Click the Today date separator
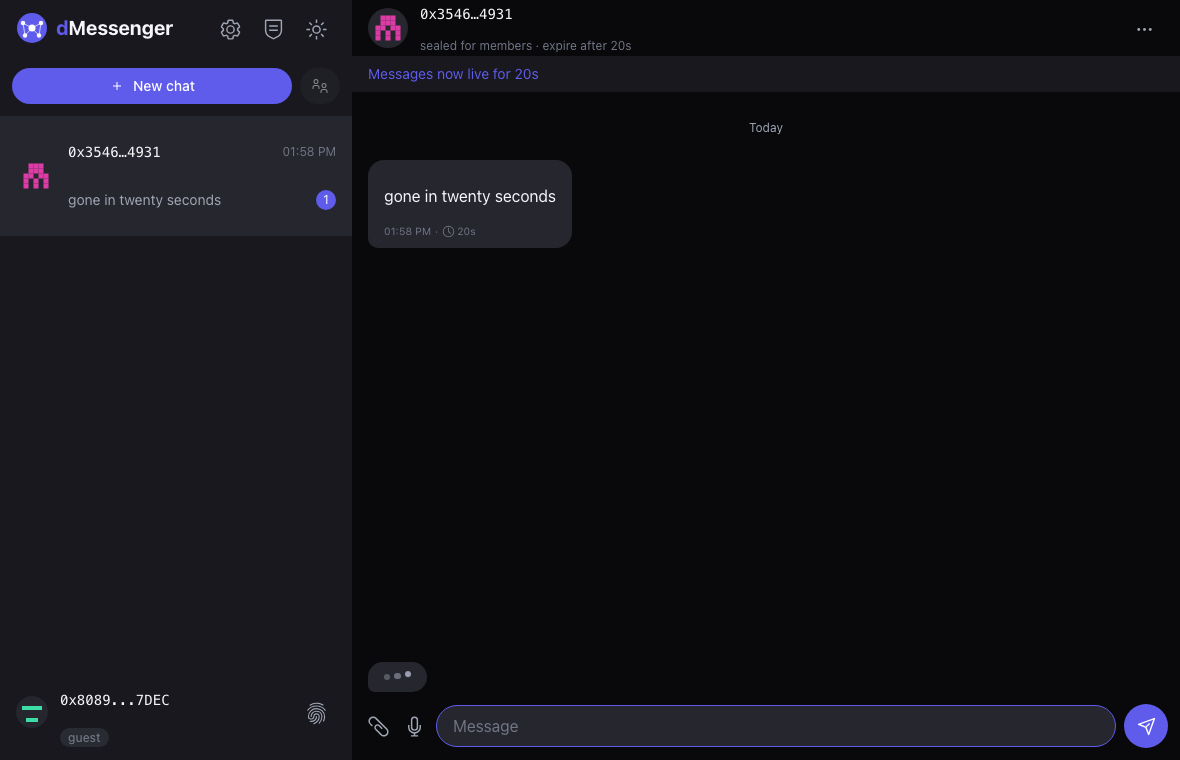This screenshot has height=760, width=1180. pyautogui.click(x=765, y=128)
